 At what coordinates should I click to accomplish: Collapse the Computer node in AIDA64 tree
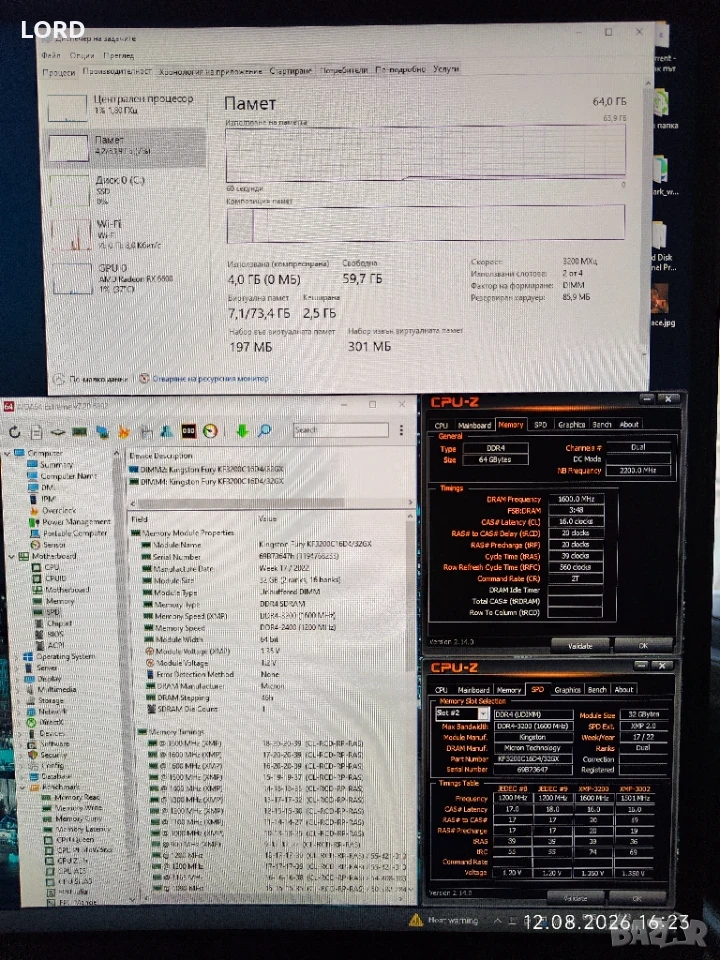[7, 453]
